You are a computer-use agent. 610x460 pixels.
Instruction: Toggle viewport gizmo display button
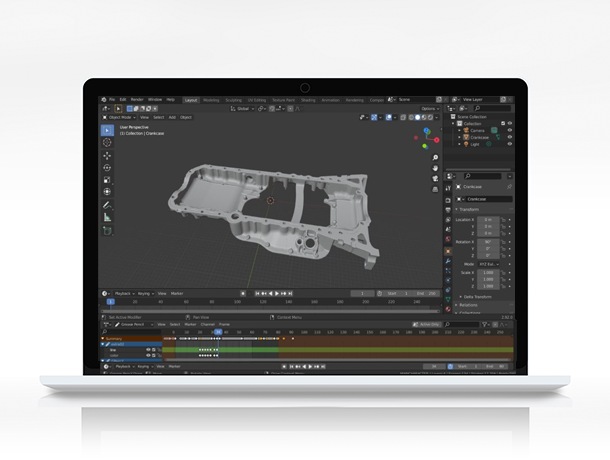pos(374,117)
